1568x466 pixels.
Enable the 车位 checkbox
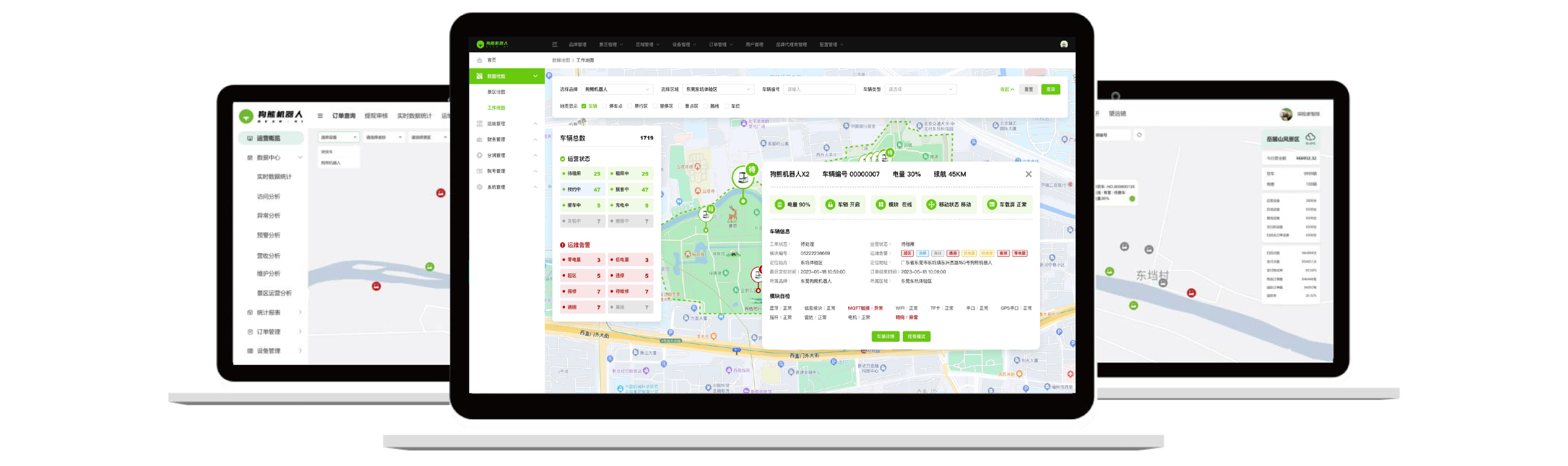[727, 106]
